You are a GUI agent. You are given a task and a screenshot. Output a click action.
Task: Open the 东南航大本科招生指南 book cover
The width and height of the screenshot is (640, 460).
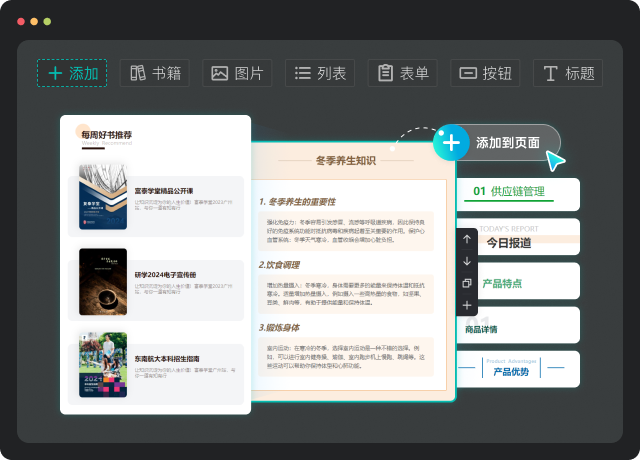(x=103, y=365)
